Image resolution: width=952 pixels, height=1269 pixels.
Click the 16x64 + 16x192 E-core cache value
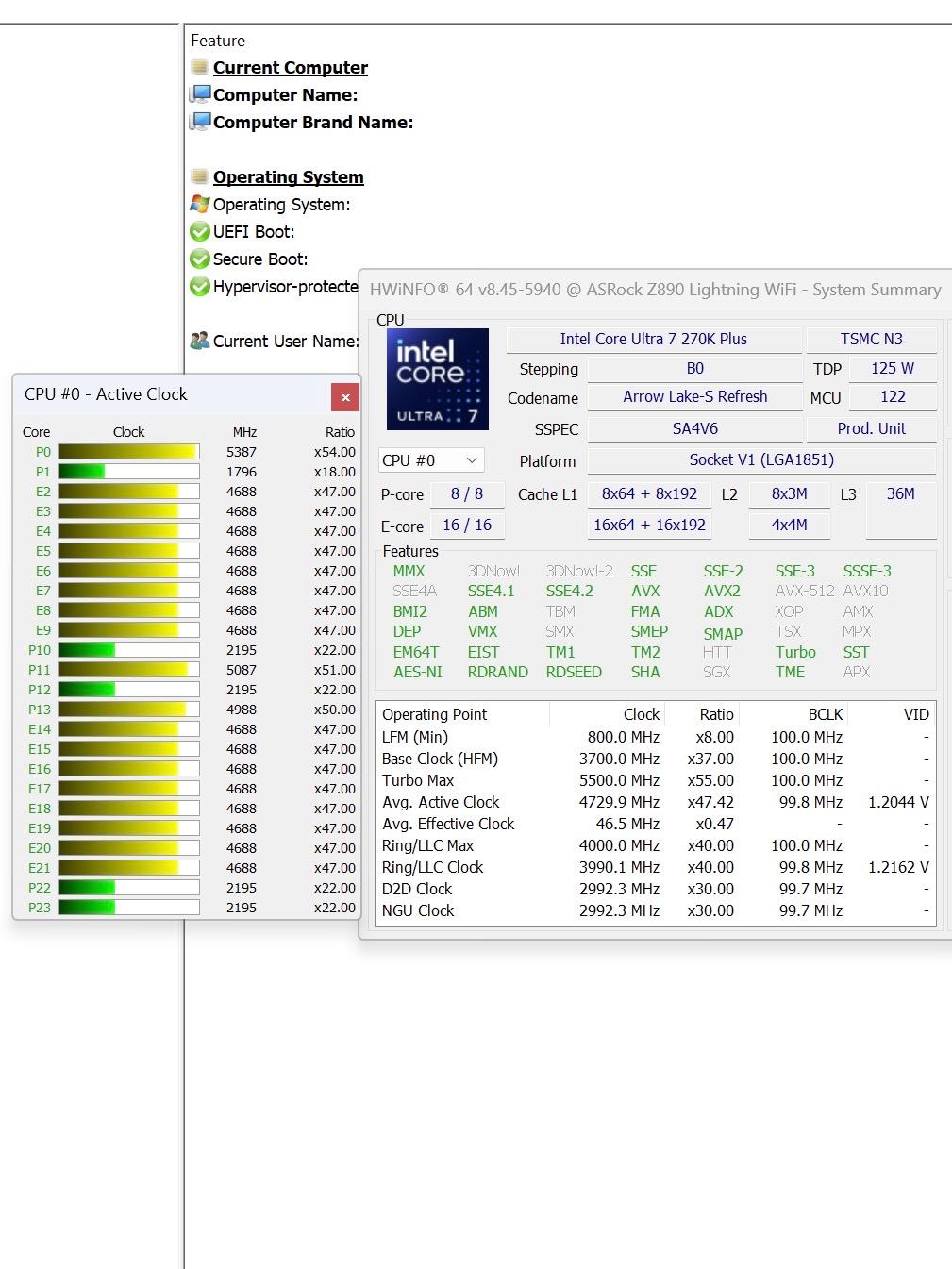pyautogui.click(x=650, y=526)
